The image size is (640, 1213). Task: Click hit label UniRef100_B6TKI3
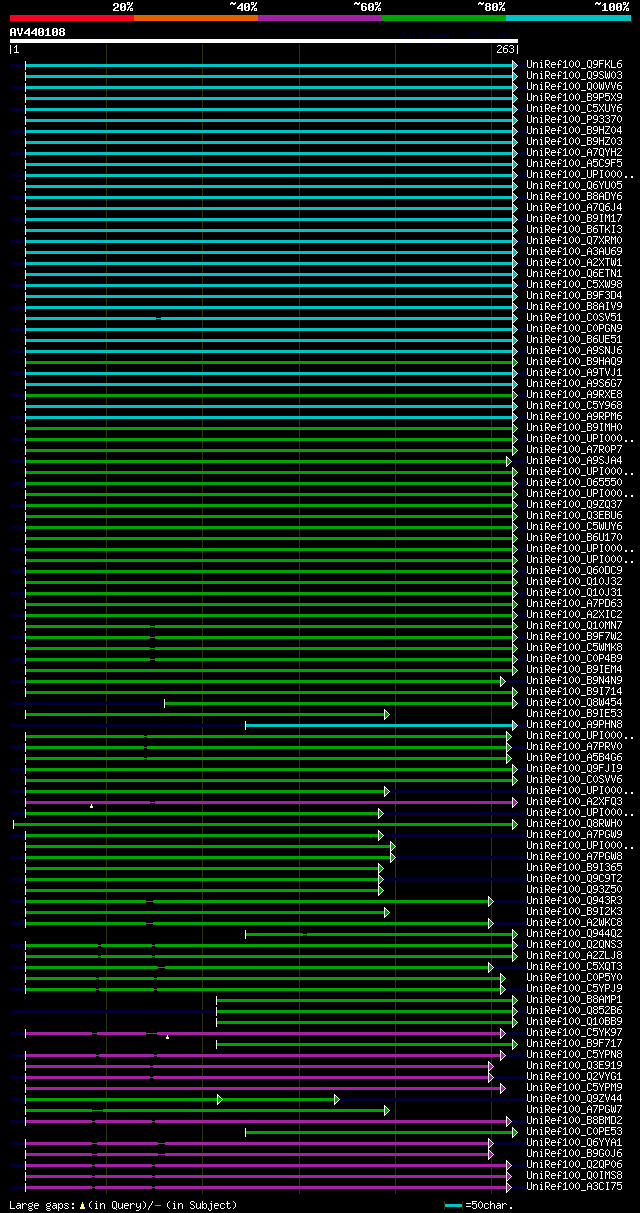(x=575, y=229)
